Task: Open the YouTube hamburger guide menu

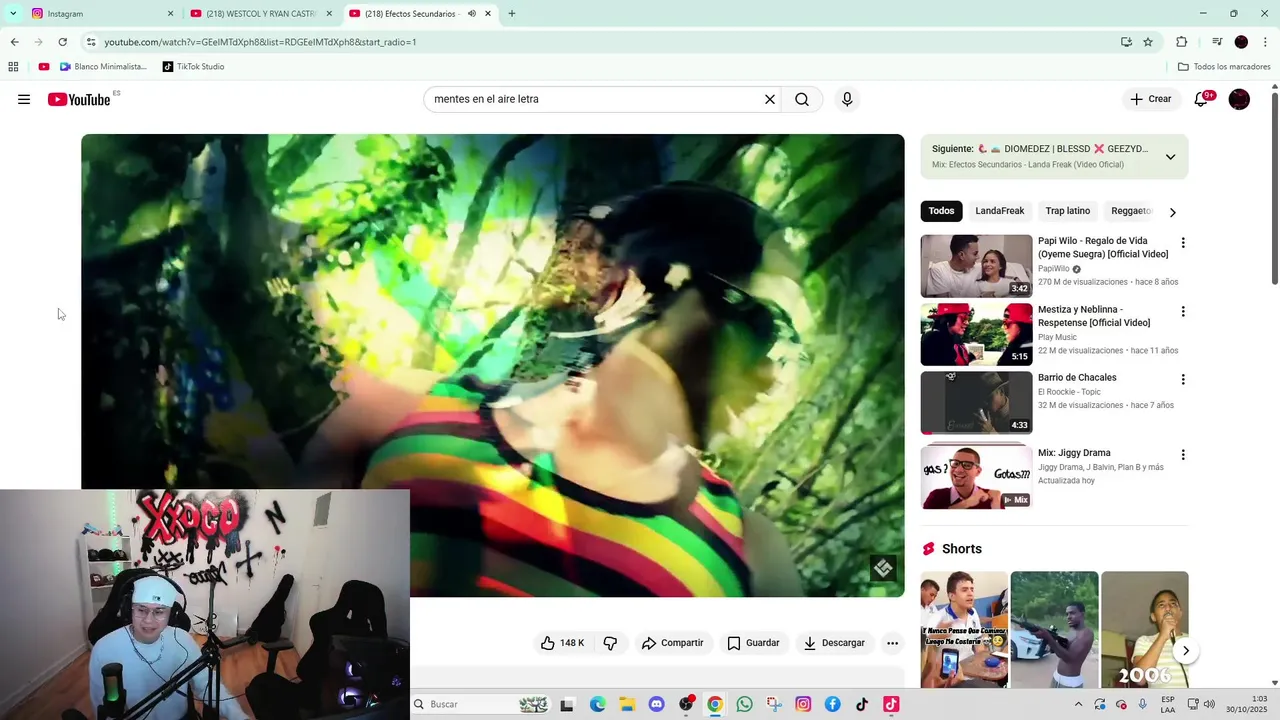Action: (x=24, y=99)
